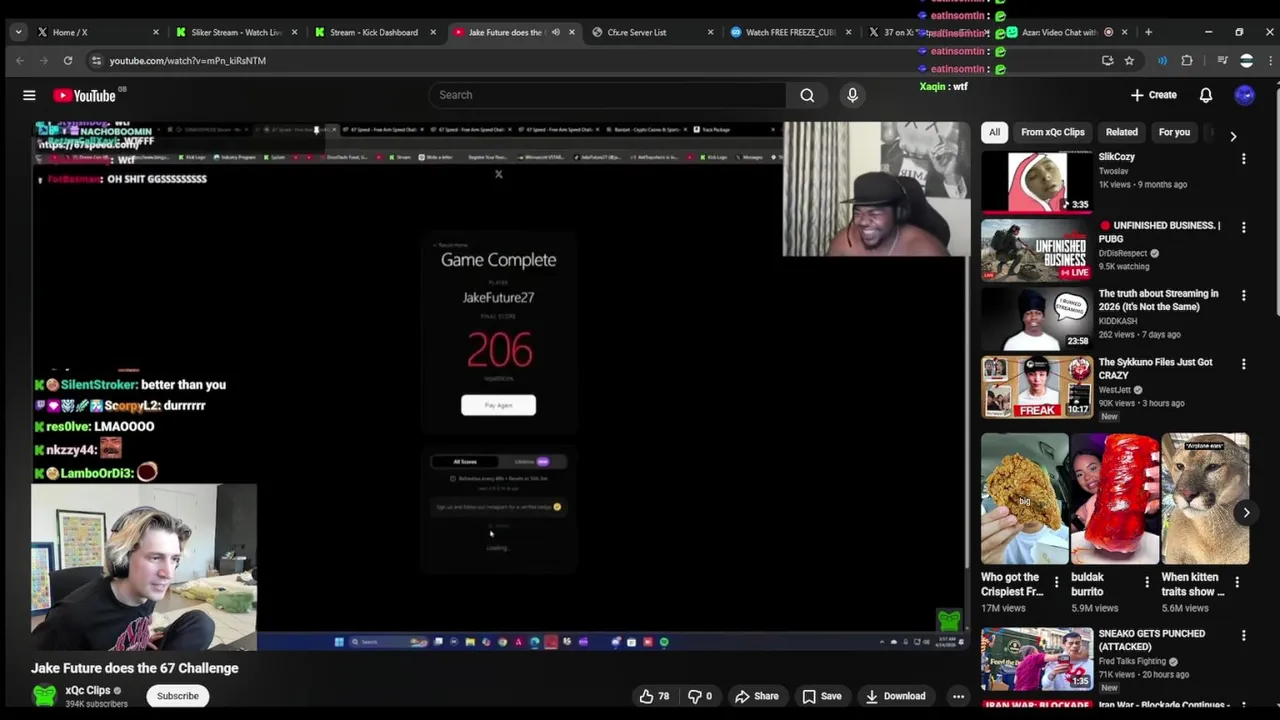Open the buldak burrito short thumbnail
This screenshot has height=720, width=1280.
[x=1115, y=499]
